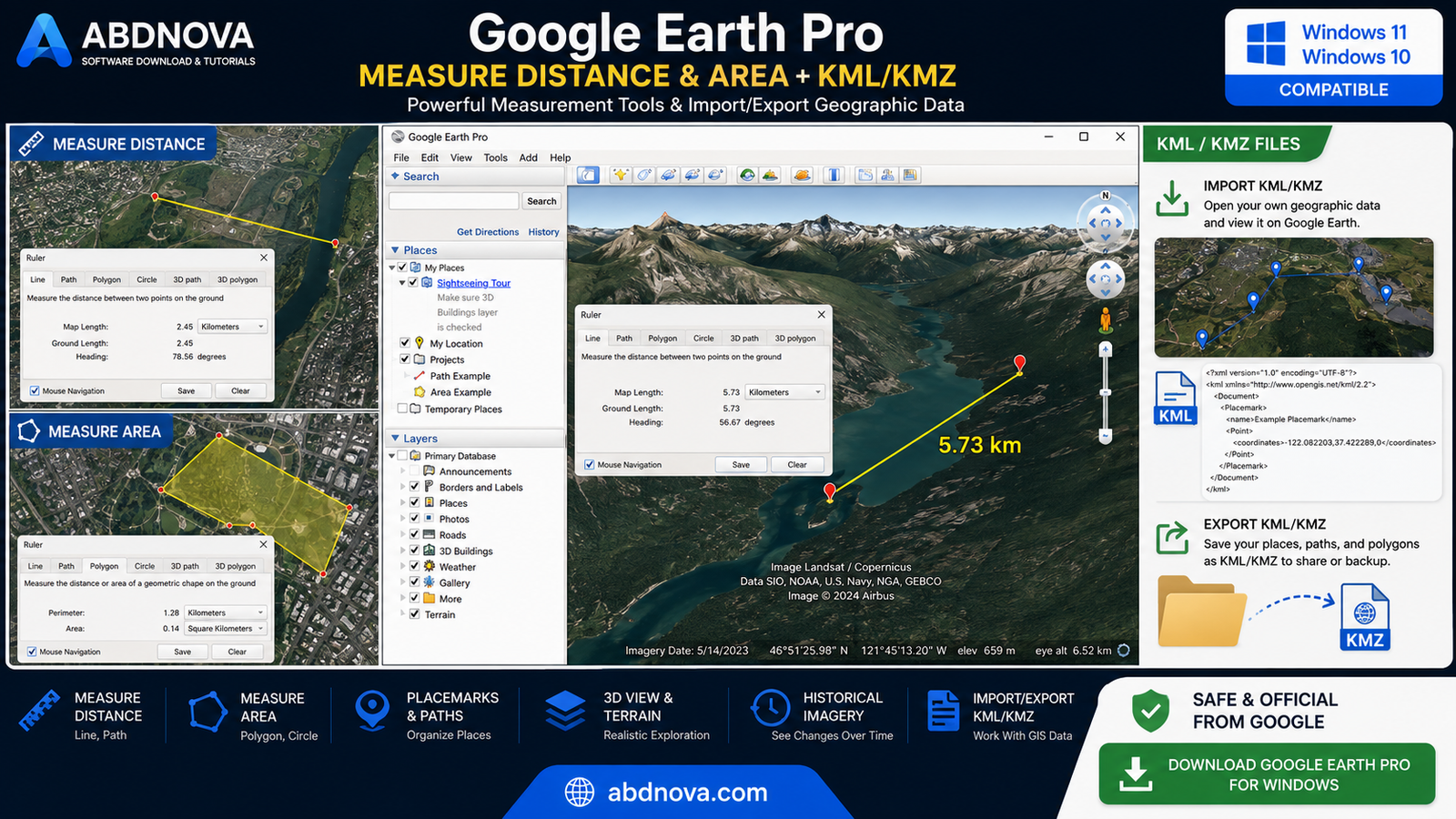1456x819 pixels.
Task: Switch to the Path tab in the 5.73 km Ruler
Action: click(x=624, y=338)
